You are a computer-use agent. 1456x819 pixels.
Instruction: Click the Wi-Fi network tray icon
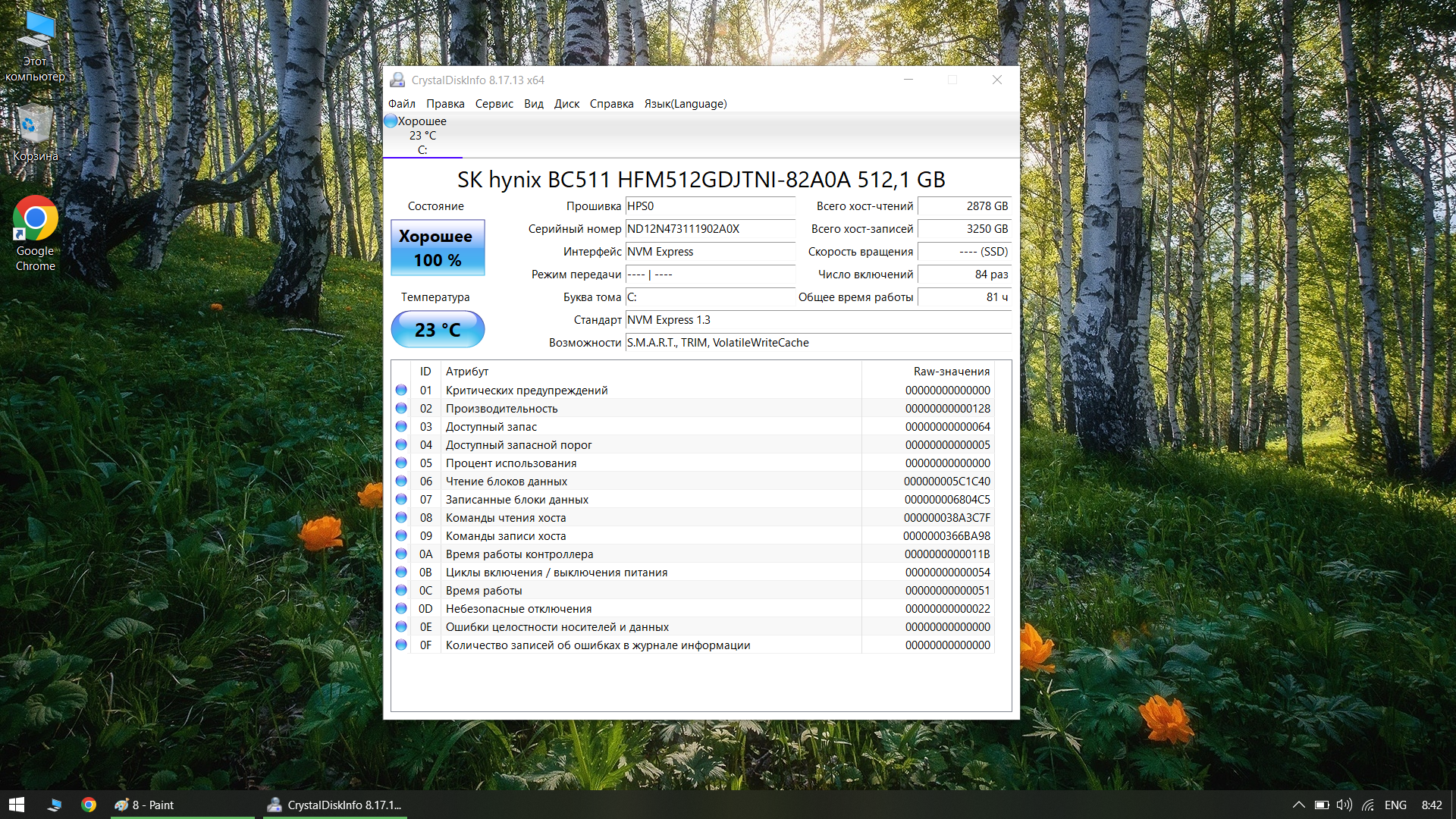[x=1368, y=805]
